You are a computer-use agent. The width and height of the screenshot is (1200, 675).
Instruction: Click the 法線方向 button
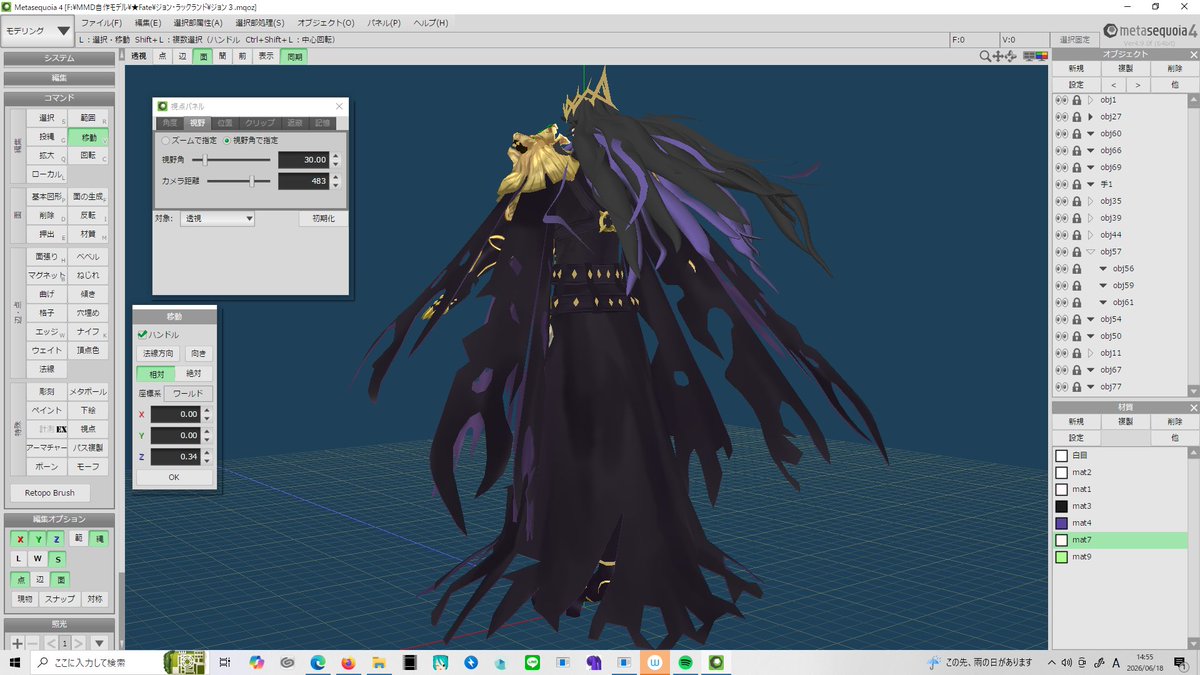pyautogui.click(x=156, y=353)
